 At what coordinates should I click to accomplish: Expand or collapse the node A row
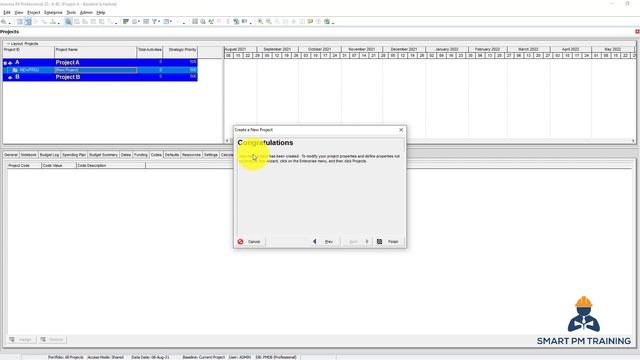tap(5, 63)
